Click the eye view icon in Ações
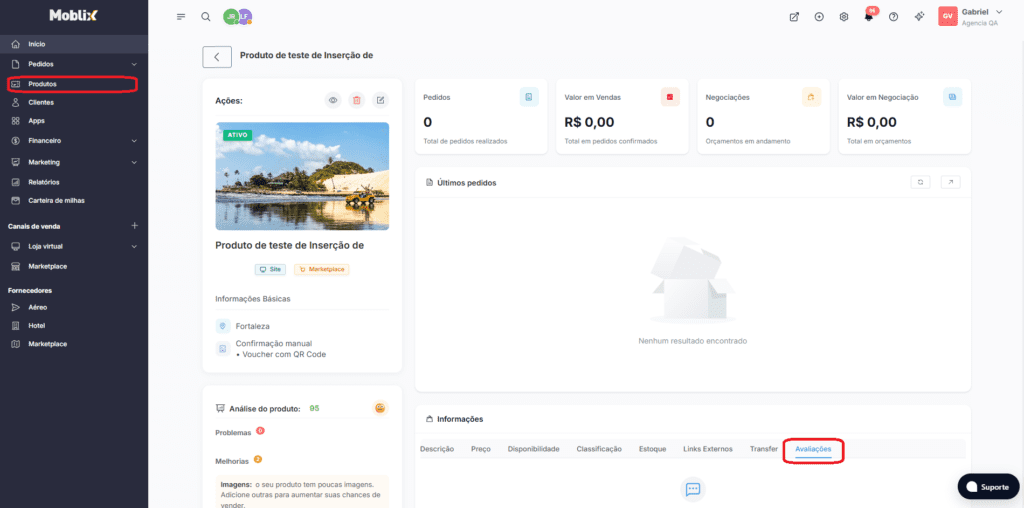 [333, 100]
